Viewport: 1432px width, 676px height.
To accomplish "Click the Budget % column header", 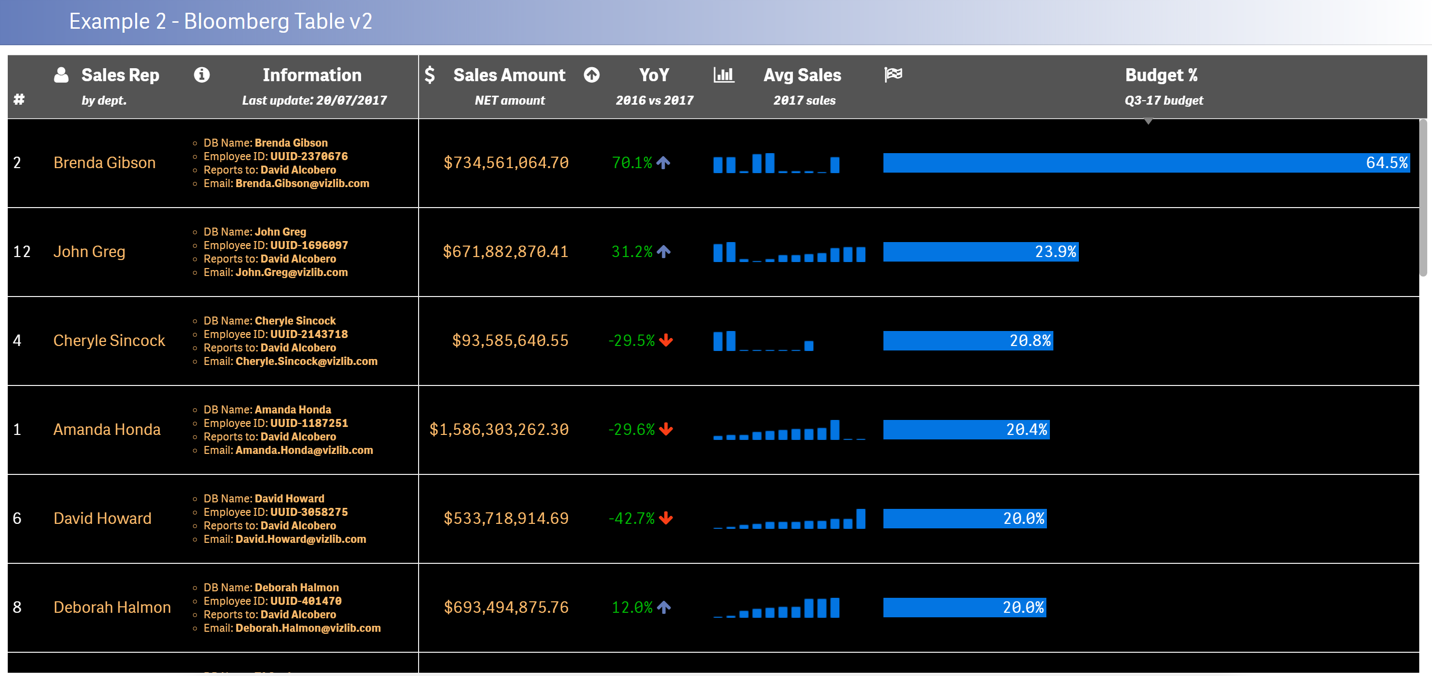I will click(1161, 75).
